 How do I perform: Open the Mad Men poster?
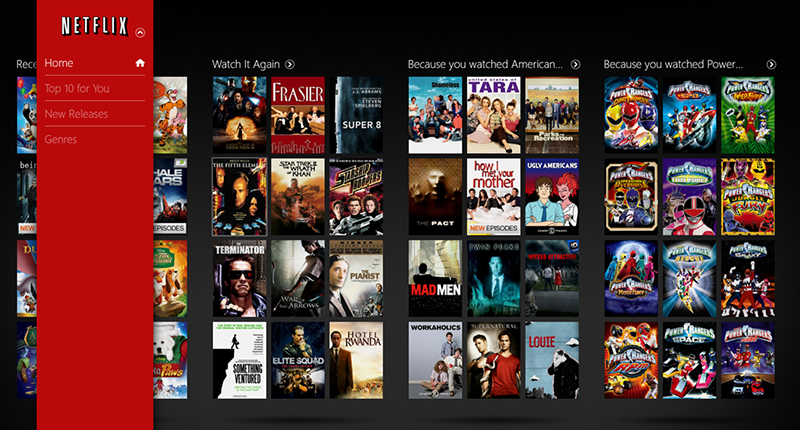[x=435, y=279]
